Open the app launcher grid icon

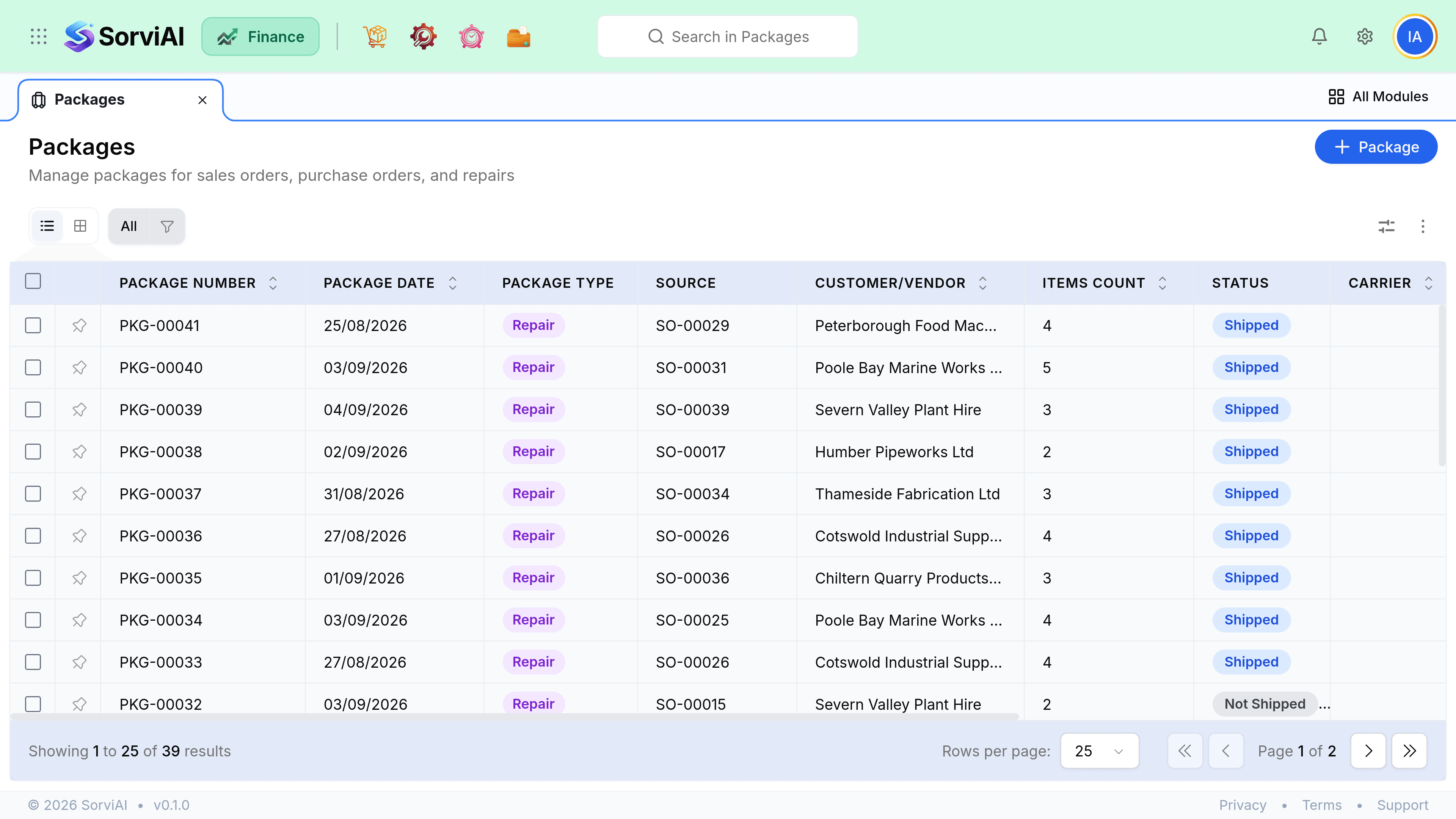click(38, 37)
